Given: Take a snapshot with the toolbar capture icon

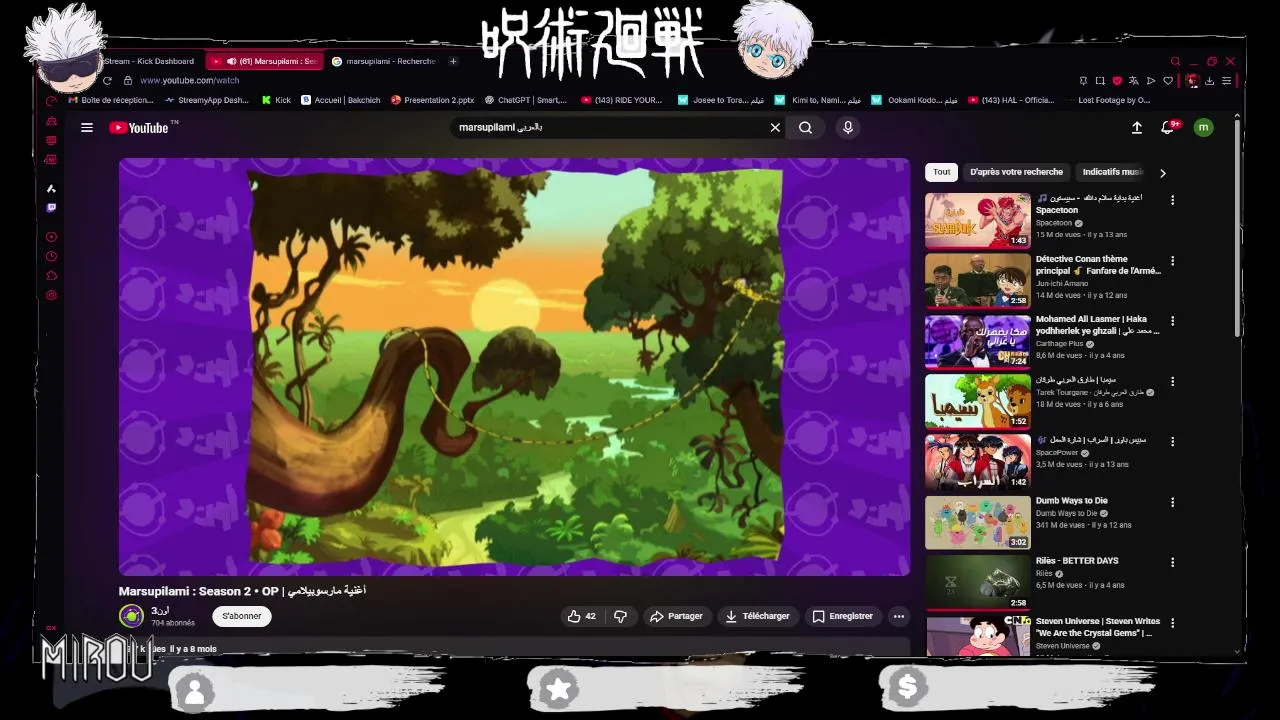Looking at the screenshot, I should click(x=1100, y=81).
